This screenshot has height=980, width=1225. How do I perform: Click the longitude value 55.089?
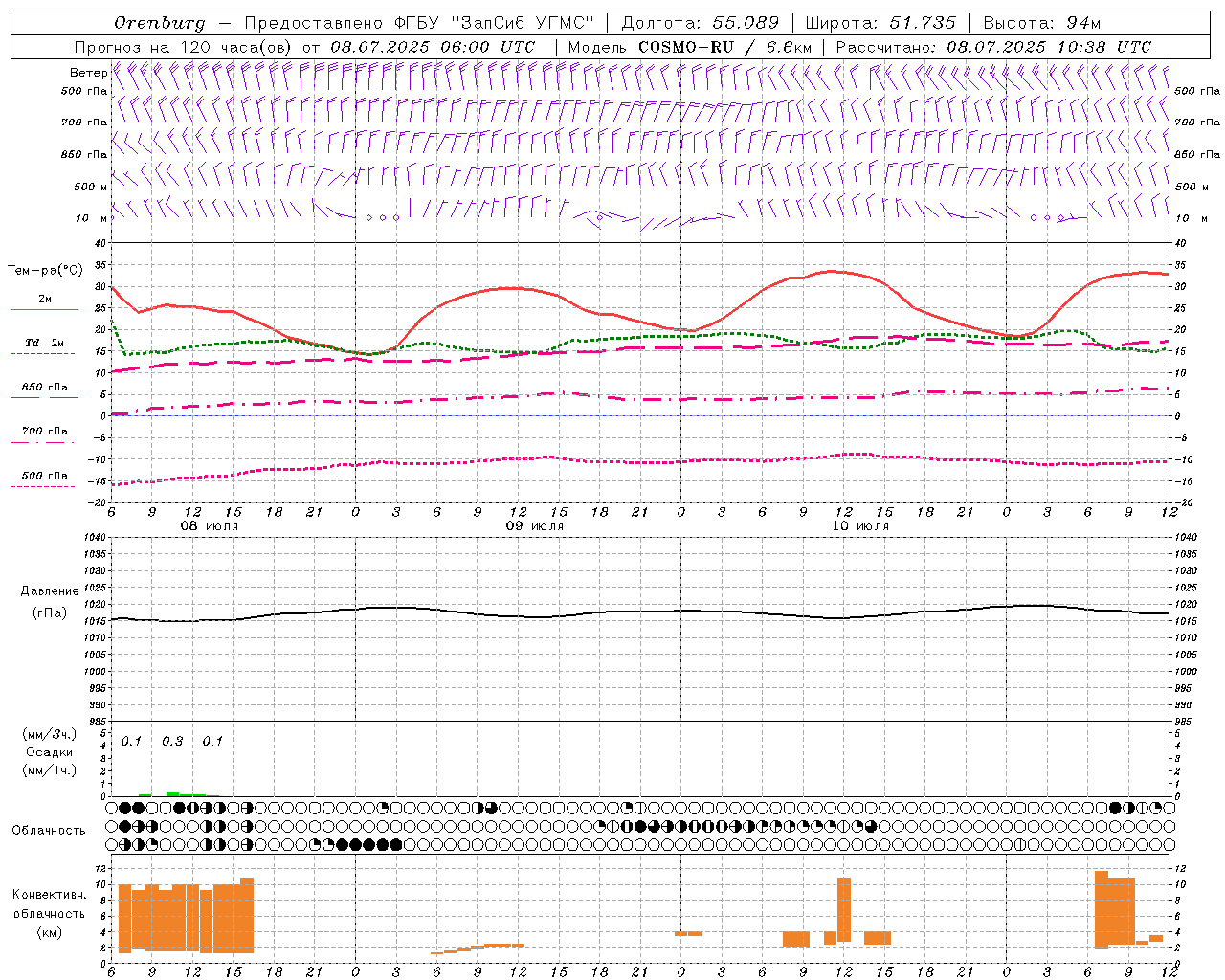[x=746, y=23]
